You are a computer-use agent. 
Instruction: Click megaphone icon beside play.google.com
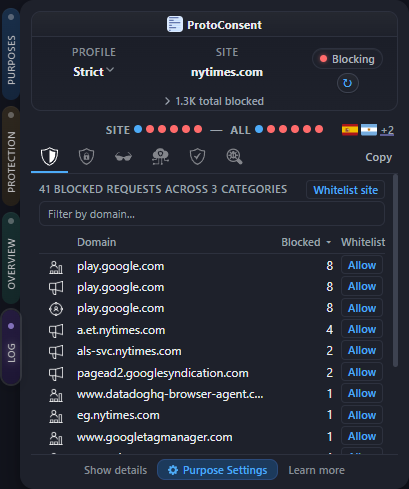pyautogui.click(x=56, y=288)
